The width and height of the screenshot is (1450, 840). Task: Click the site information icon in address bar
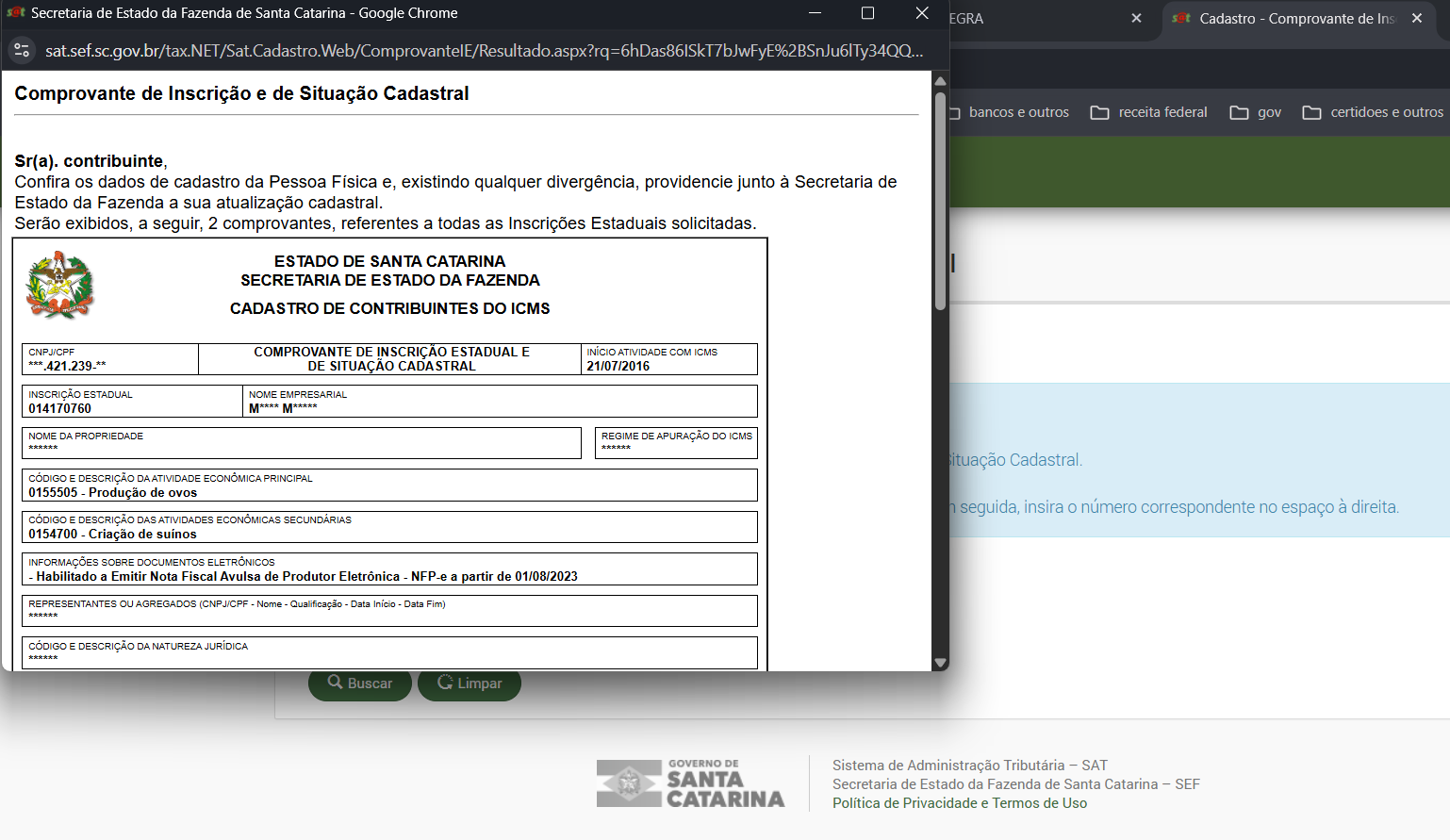pyautogui.click(x=22, y=51)
